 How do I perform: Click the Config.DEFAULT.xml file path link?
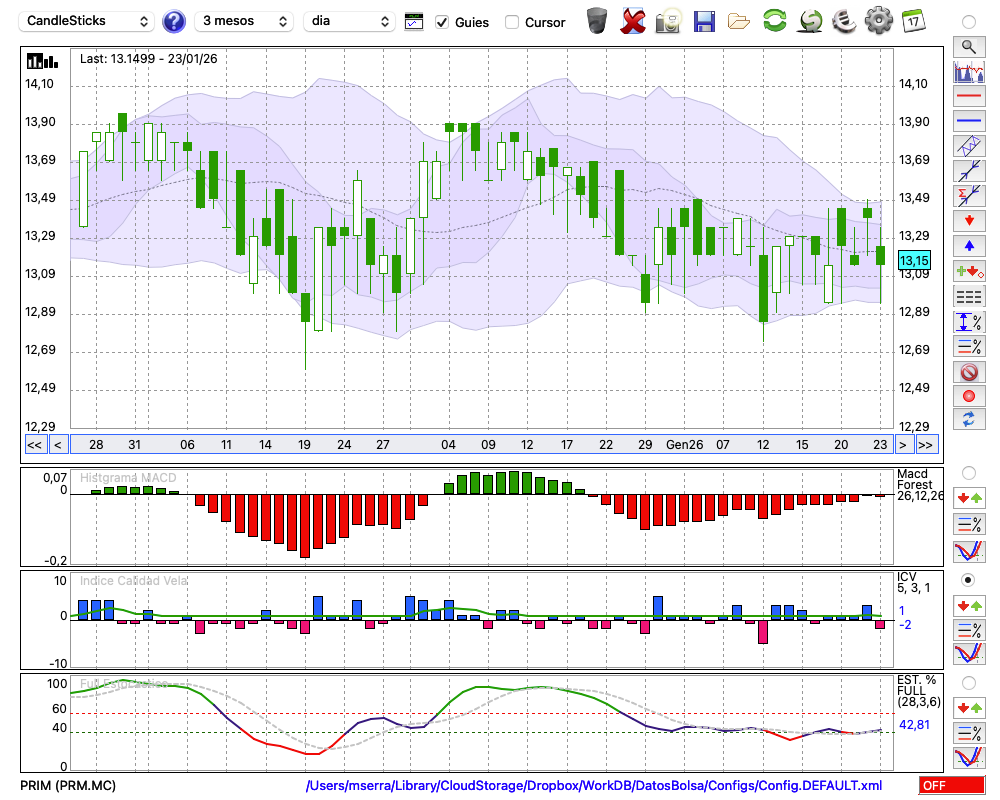(594, 786)
